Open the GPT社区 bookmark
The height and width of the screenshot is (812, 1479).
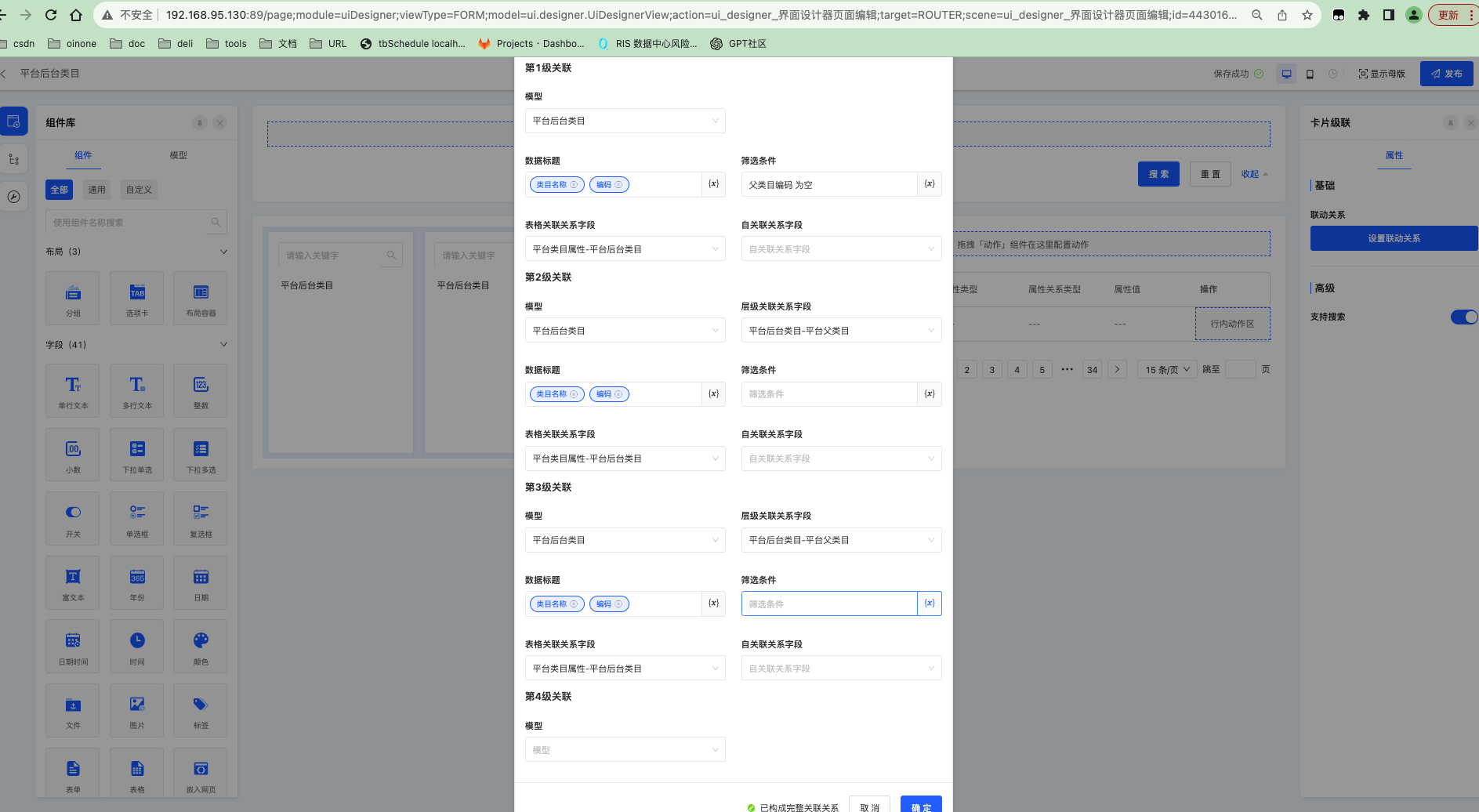click(738, 44)
